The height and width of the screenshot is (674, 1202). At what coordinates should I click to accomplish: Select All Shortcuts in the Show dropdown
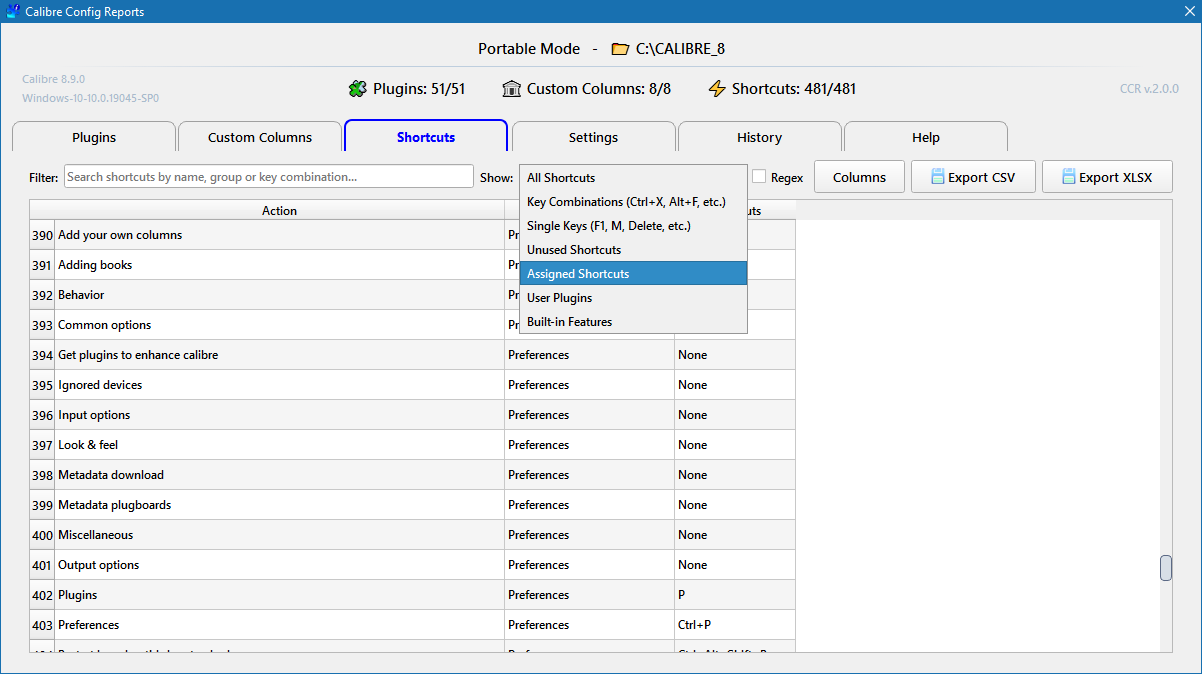(x=633, y=178)
